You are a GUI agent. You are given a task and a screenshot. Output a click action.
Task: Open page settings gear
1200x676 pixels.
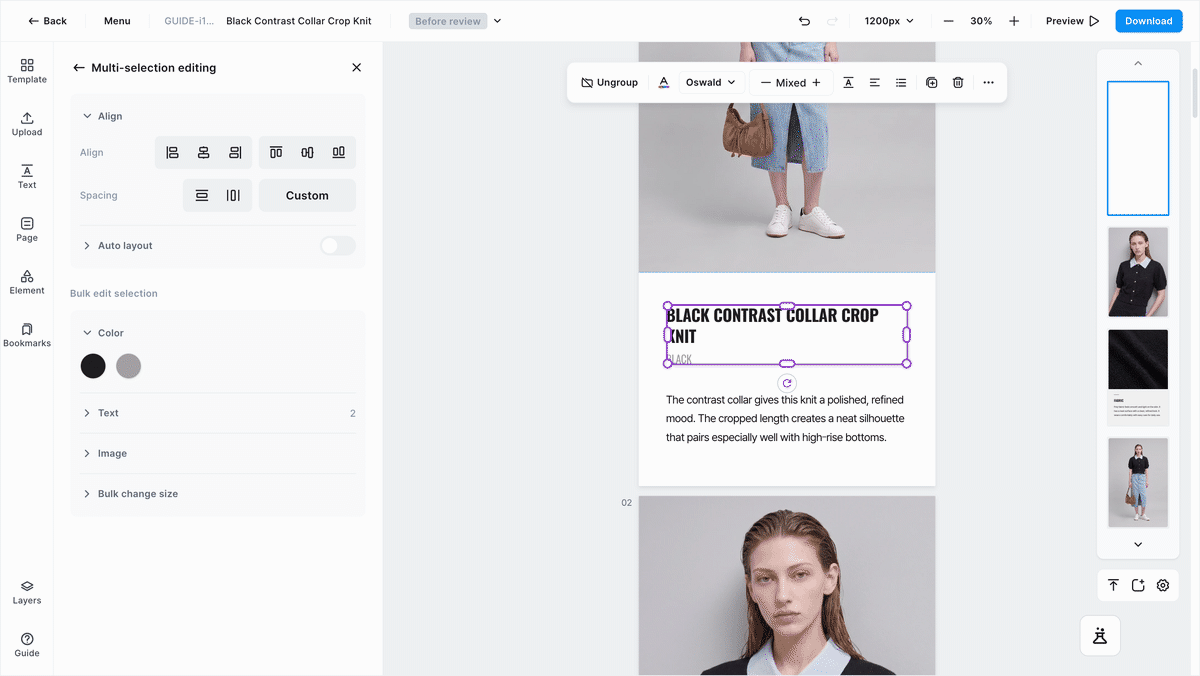pos(1163,585)
